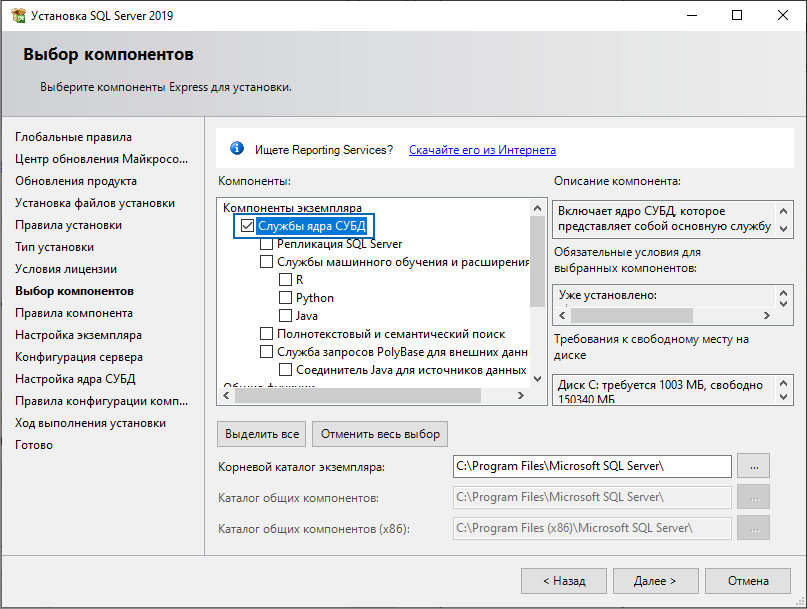
Task: Select Тип установки step
Action: pyautogui.click(x=55, y=247)
